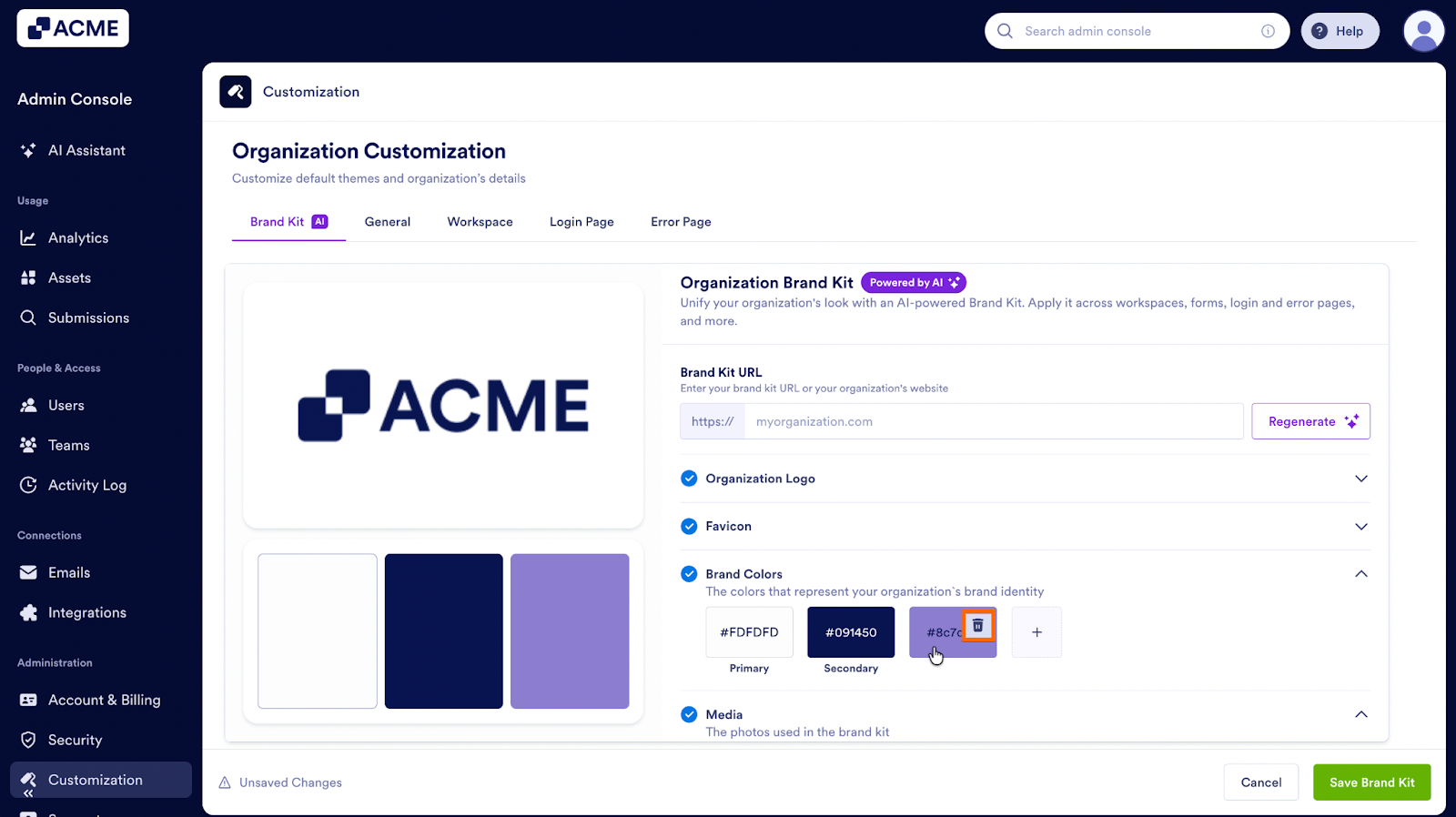Switch to the Error Page tab
1456x817 pixels.
(681, 222)
